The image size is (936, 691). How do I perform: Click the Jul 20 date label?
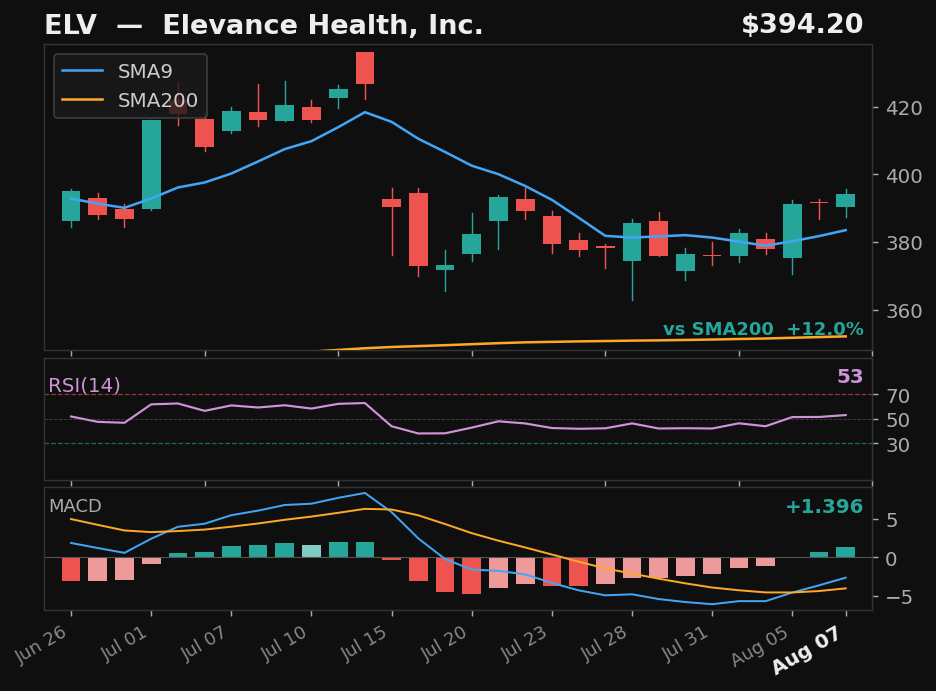pyautogui.click(x=444, y=643)
